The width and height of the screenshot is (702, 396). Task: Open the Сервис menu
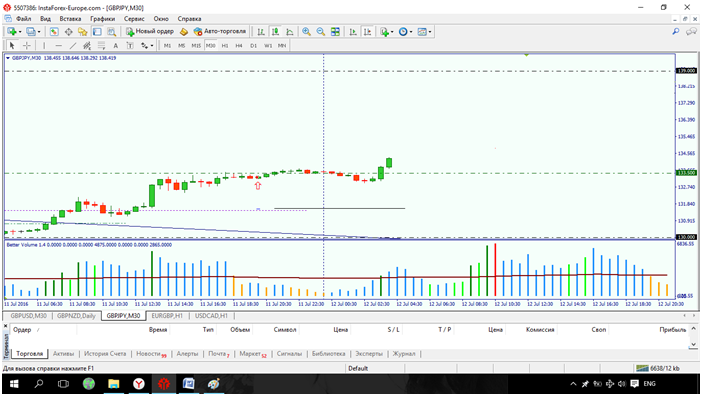(x=134, y=19)
